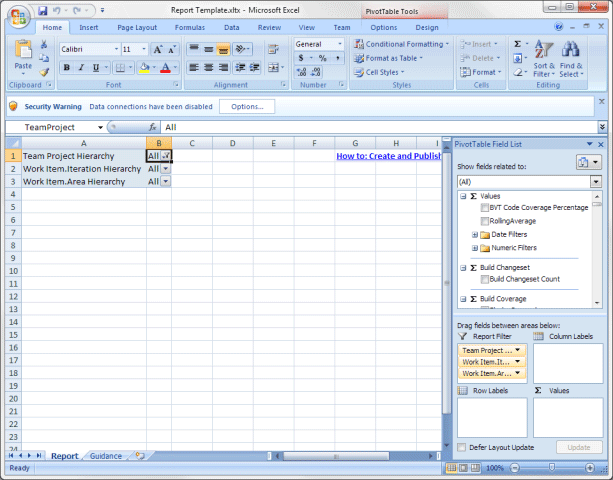Enable Defer Layout Update checkbox
The width and height of the screenshot is (613, 480).
[x=462, y=448]
